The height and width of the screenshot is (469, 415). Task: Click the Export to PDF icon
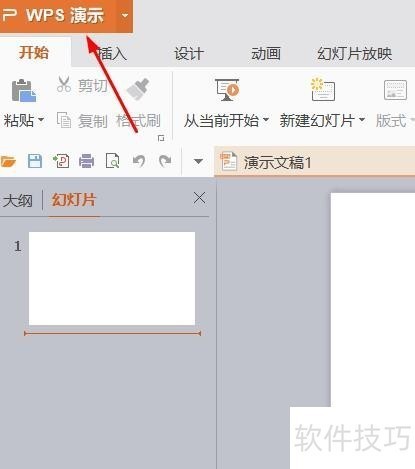(61, 161)
